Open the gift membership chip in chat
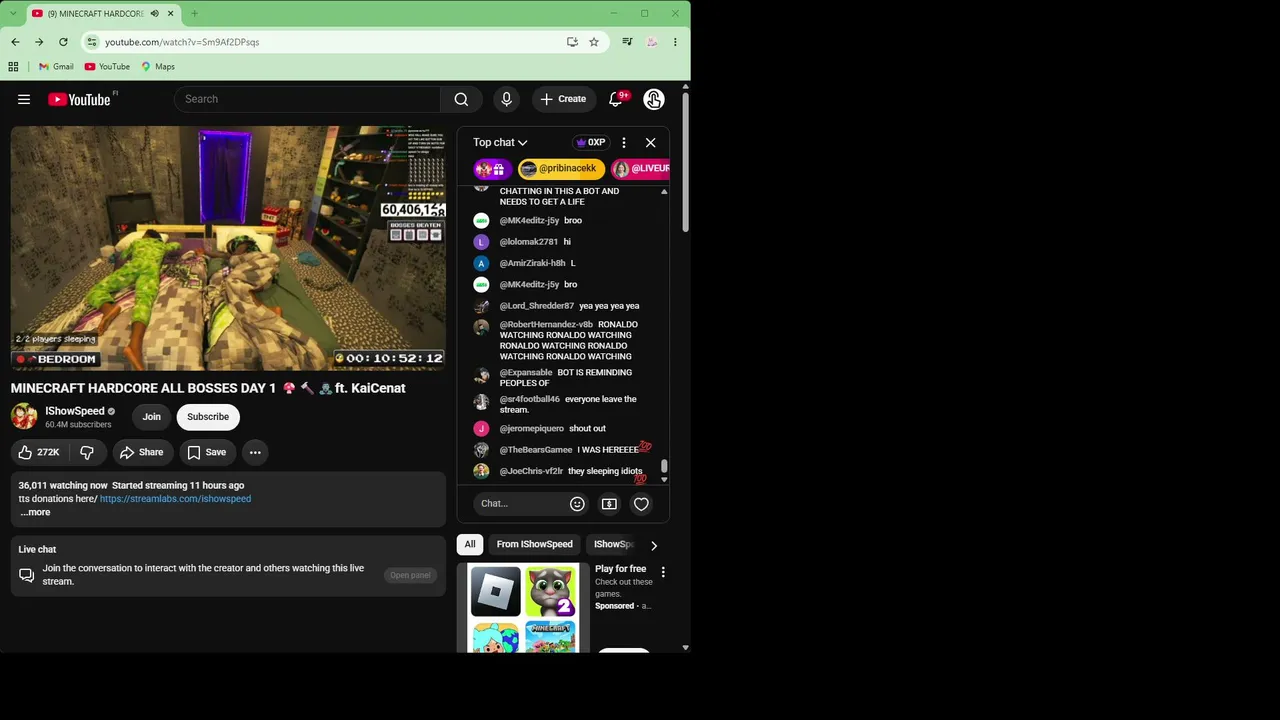This screenshot has height=720, width=1280. (493, 169)
